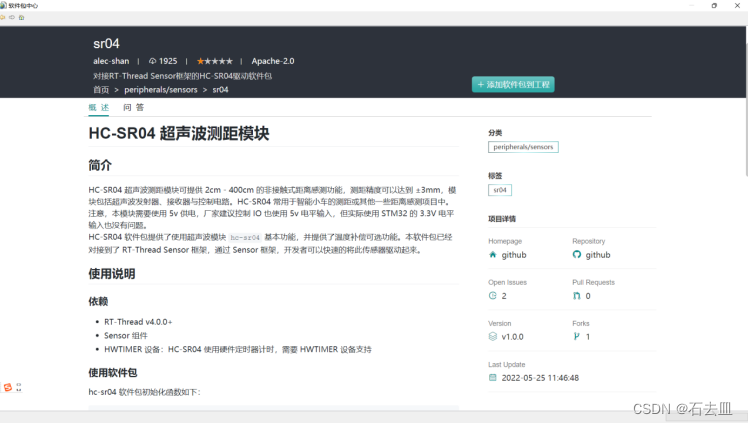Click the 1925 download count
748x426 pixels.
tap(168, 61)
